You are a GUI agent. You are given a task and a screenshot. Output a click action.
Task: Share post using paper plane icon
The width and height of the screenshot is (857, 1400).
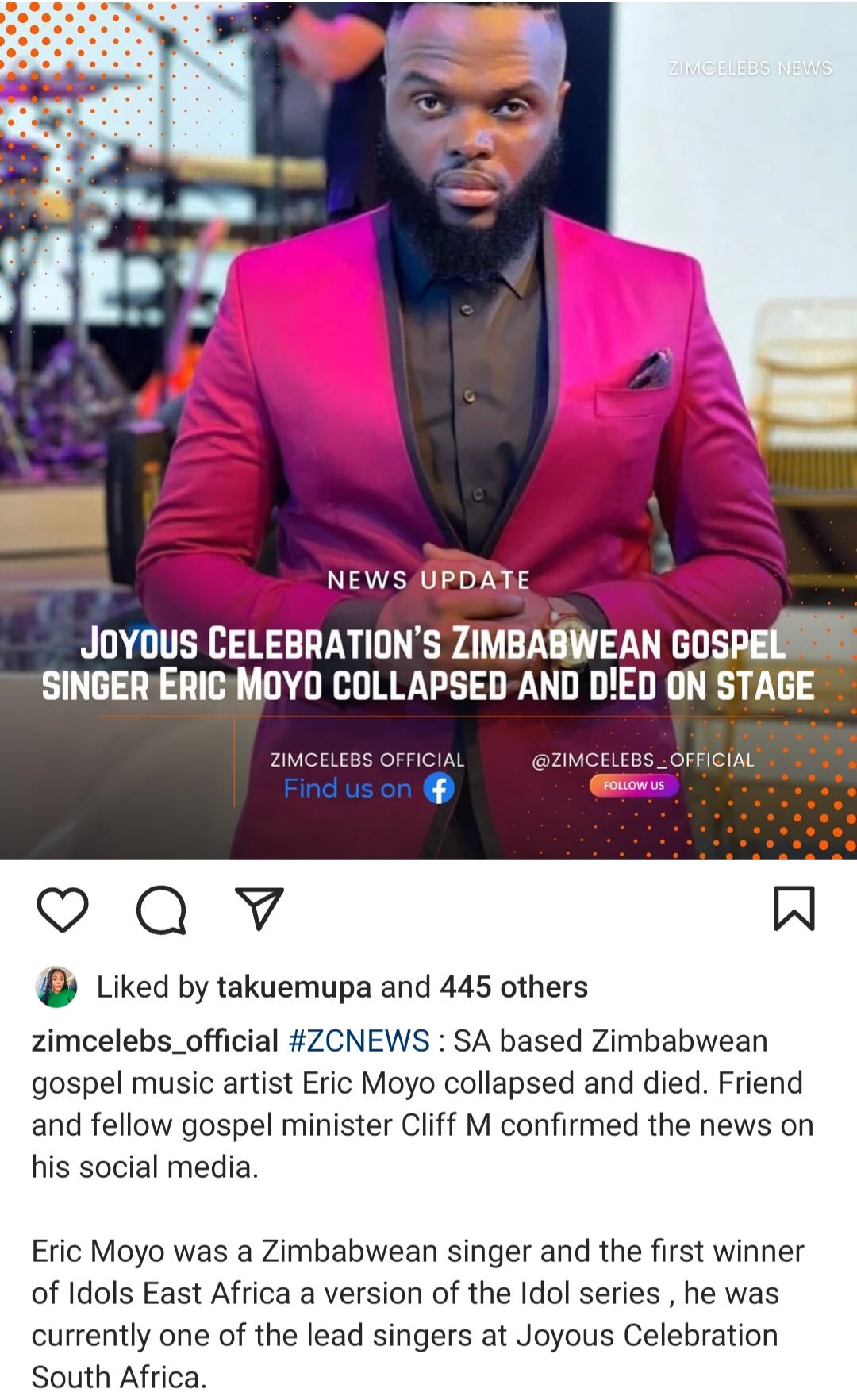pyautogui.click(x=259, y=909)
